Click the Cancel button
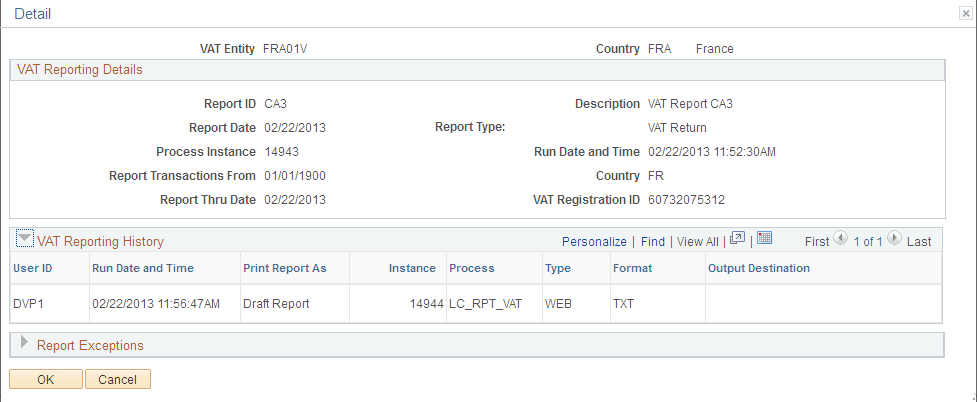The height and width of the screenshot is (402, 977). 118,379
